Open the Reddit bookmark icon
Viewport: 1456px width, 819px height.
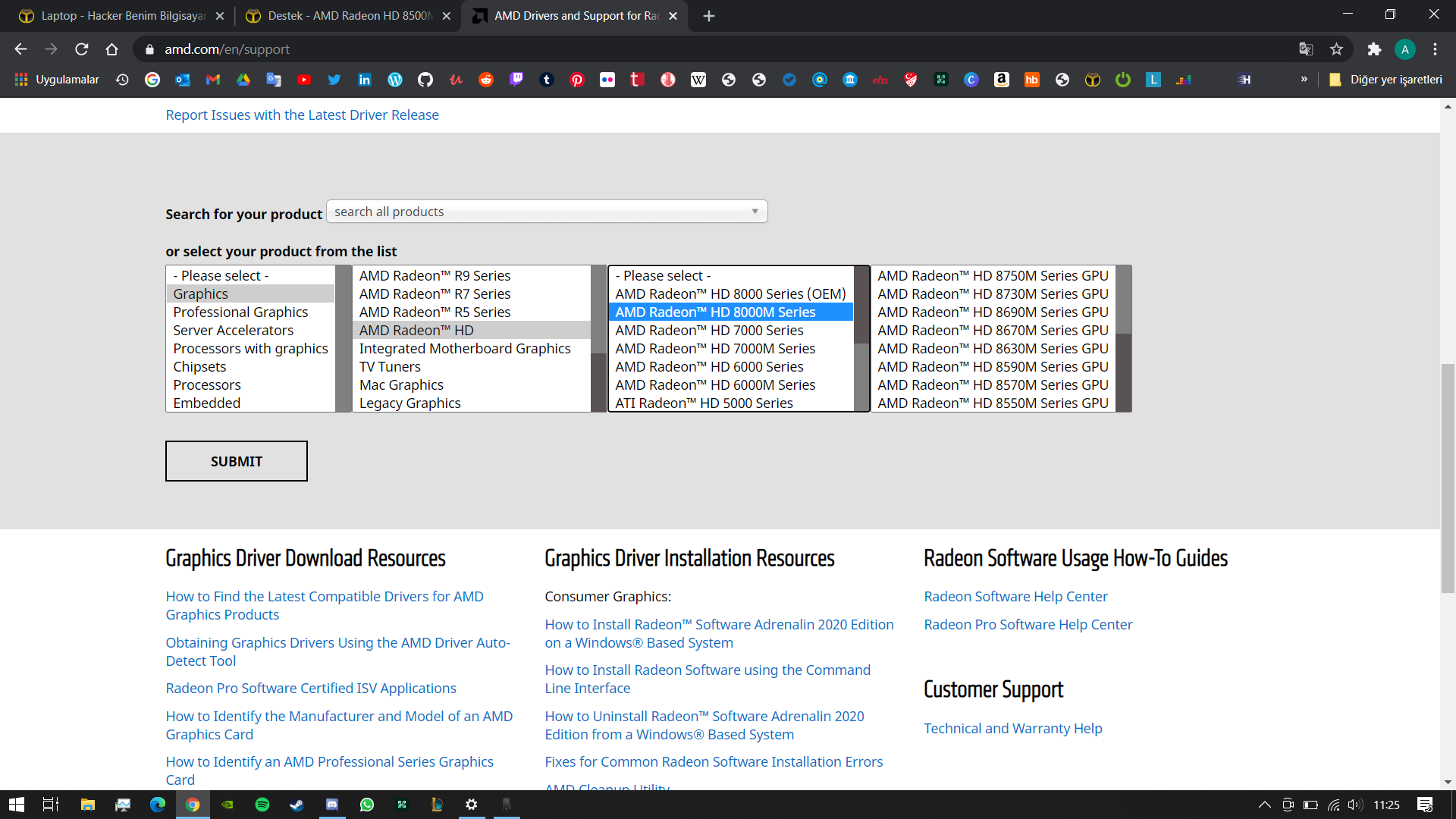pos(486,80)
